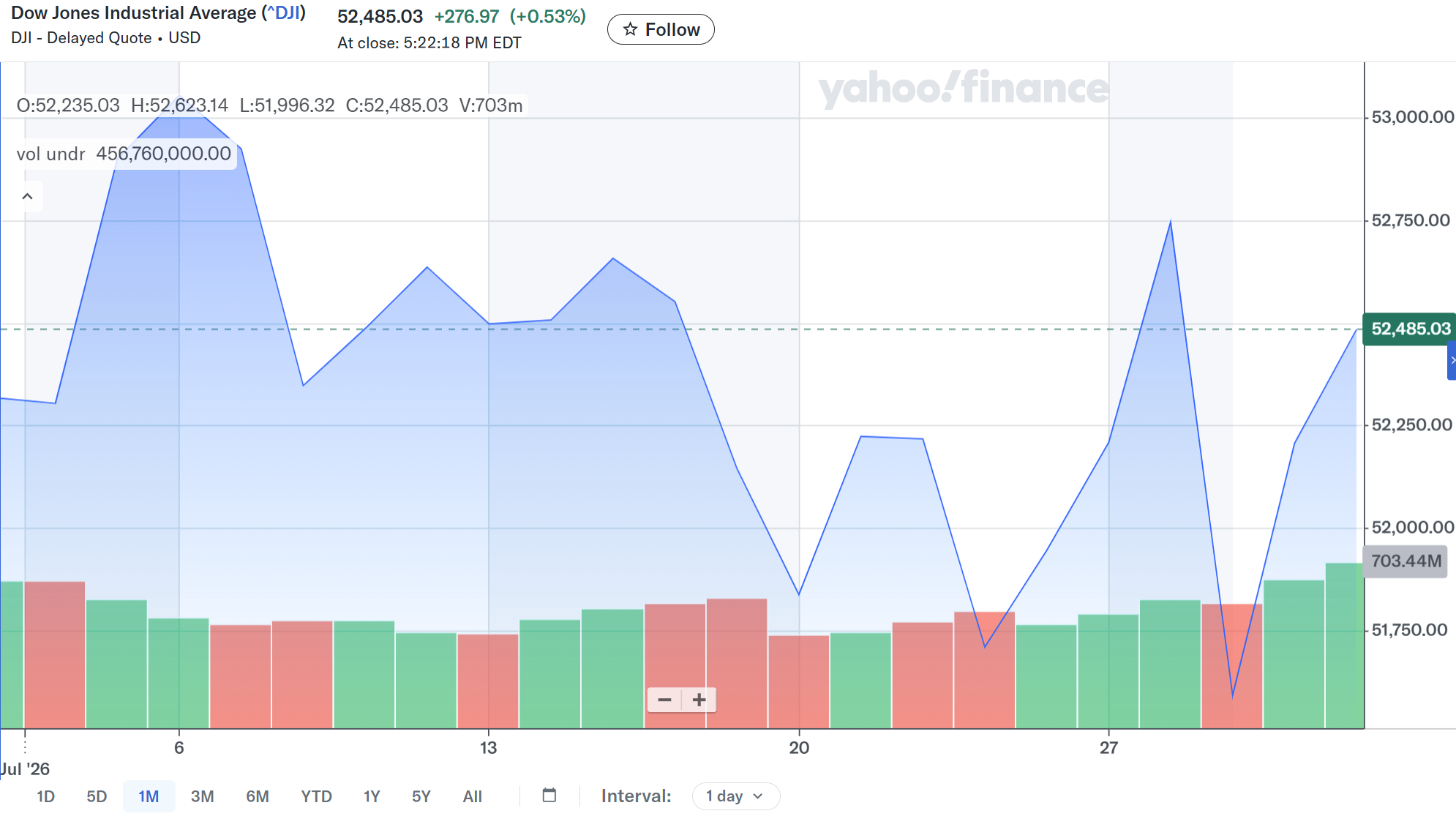
Task: Open the Interval 1 day dropdown
Action: (x=735, y=796)
